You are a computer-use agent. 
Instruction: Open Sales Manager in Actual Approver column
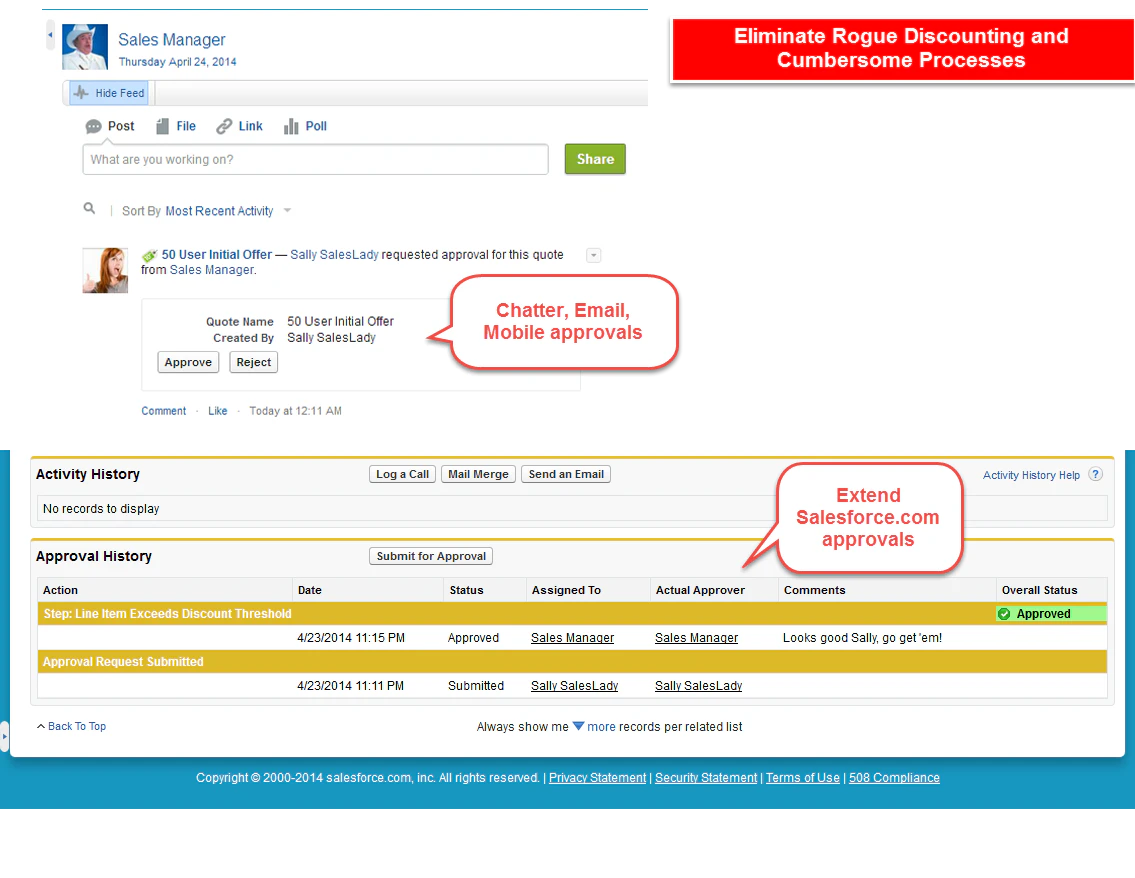point(696,638)
